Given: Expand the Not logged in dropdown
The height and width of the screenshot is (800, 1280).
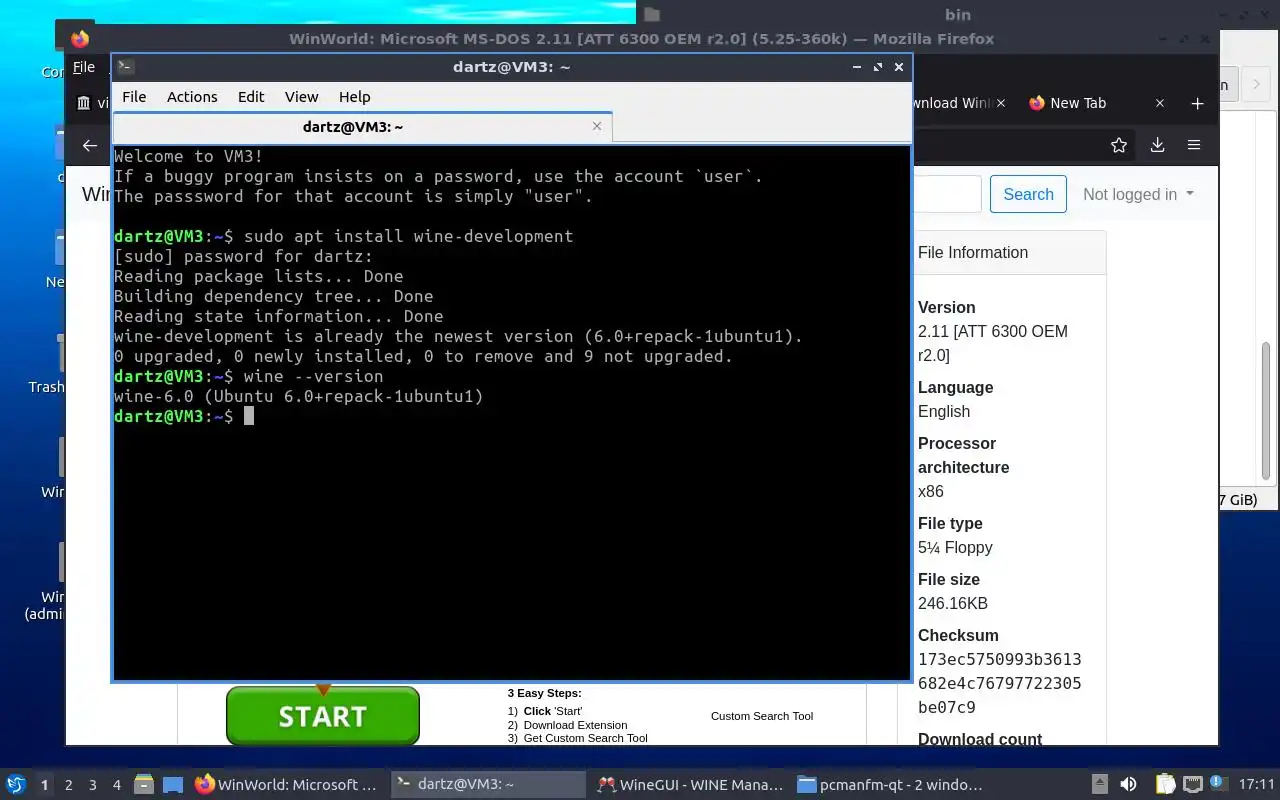Looking at the screenshot, I should [x=1138, y=194].
